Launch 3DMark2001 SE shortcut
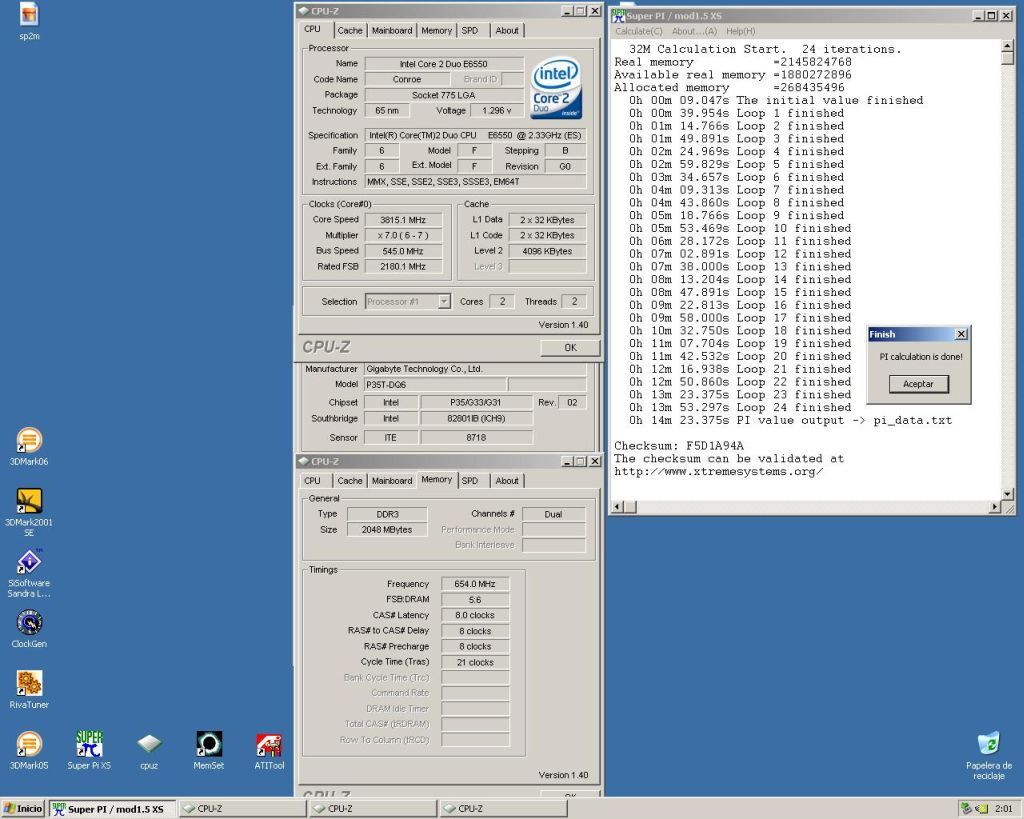This screenshot has width=1024, height=819. pos(29,511)
